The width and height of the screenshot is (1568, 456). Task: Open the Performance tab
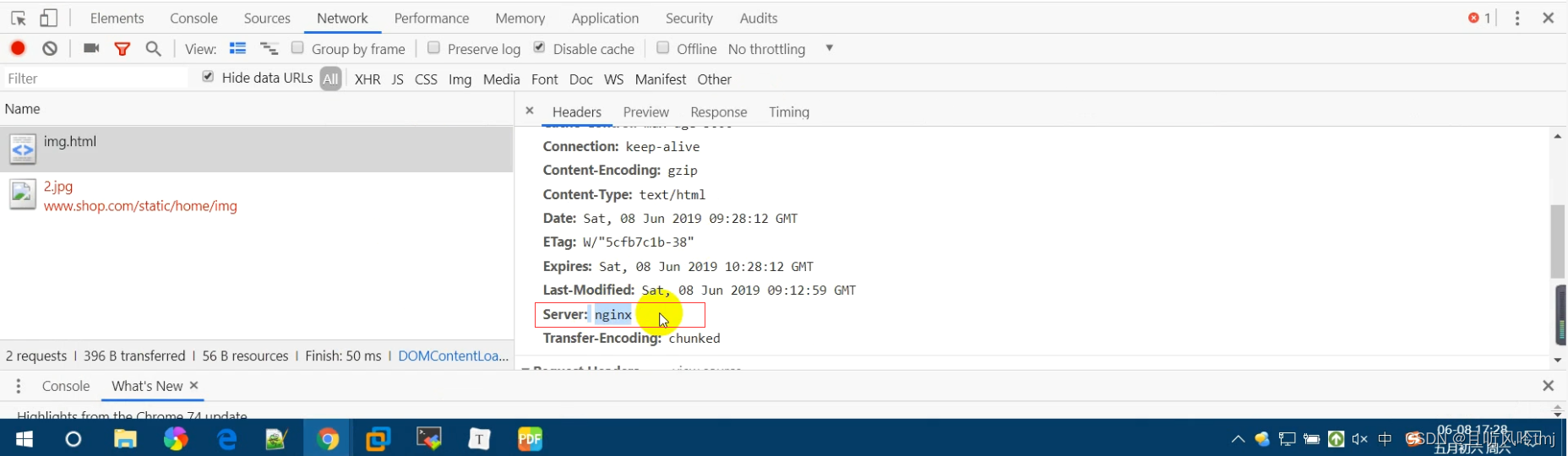click(432, 18)
